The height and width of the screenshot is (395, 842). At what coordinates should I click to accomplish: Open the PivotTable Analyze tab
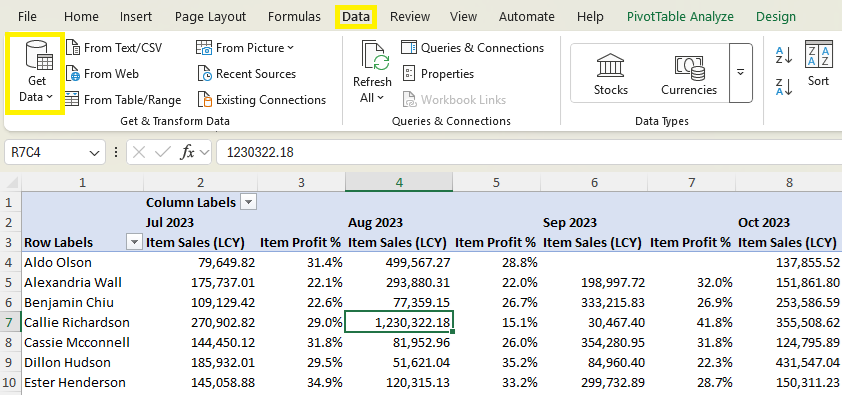680,17
